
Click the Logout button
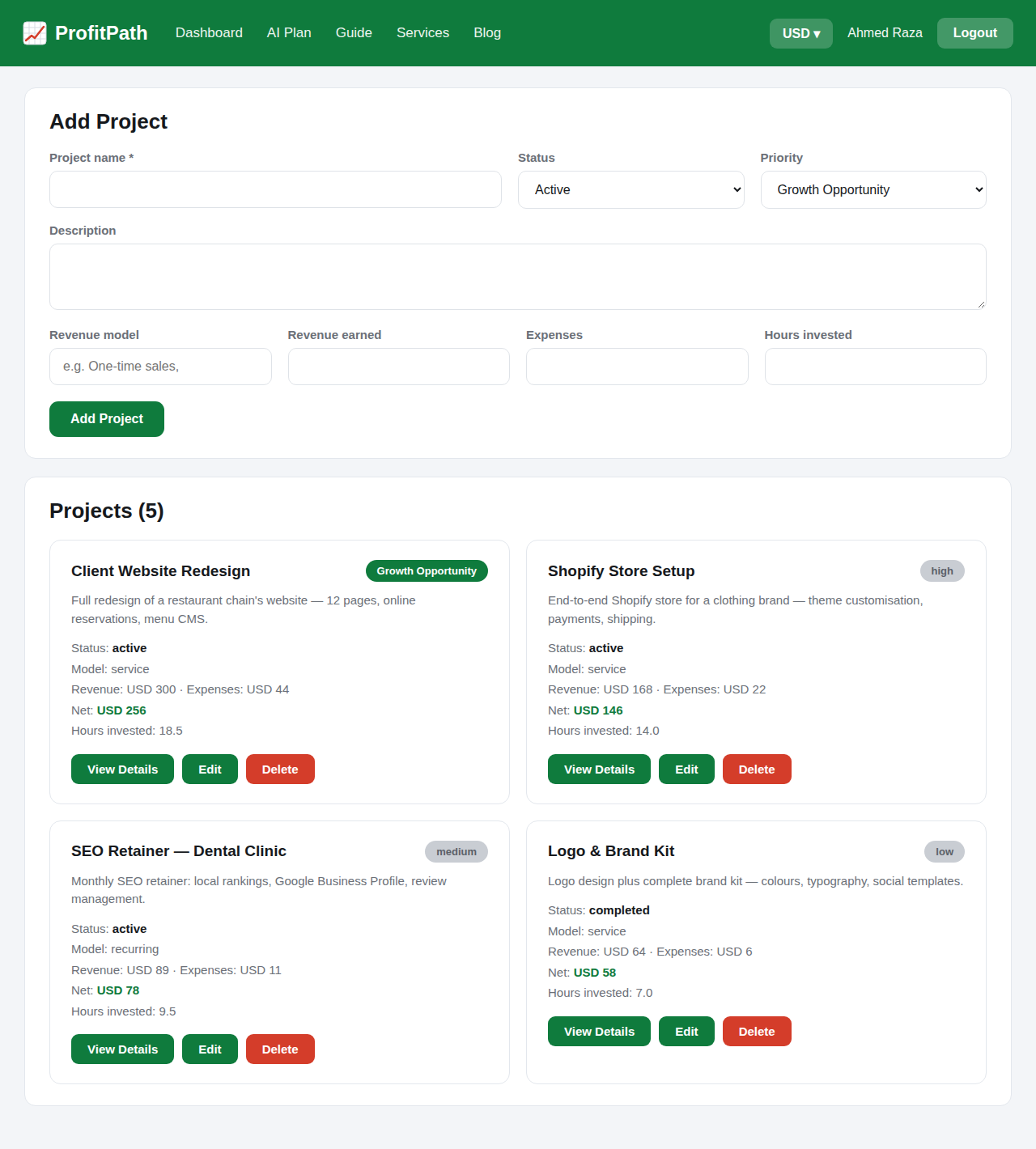pos(975,33)
